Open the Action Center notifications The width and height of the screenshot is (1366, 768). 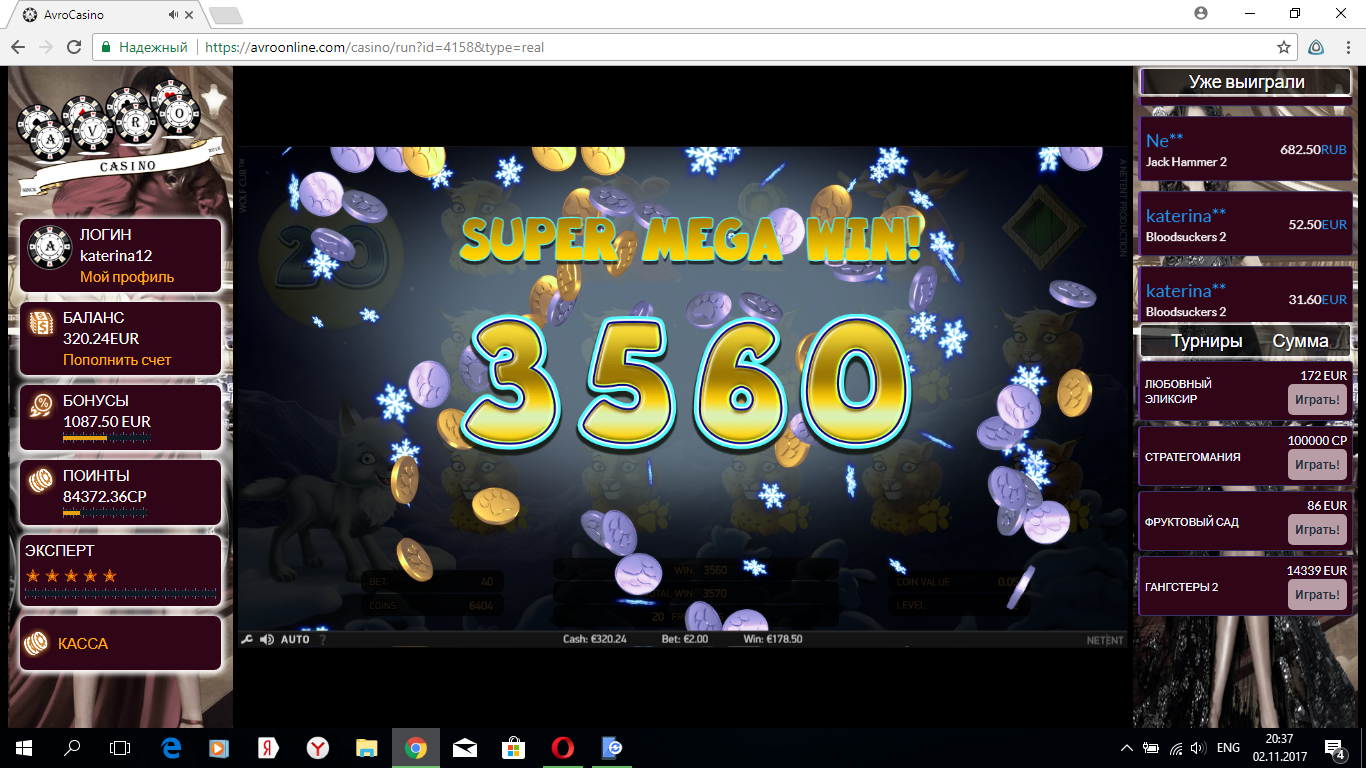pyautogui.click(x=1334, y=748)
